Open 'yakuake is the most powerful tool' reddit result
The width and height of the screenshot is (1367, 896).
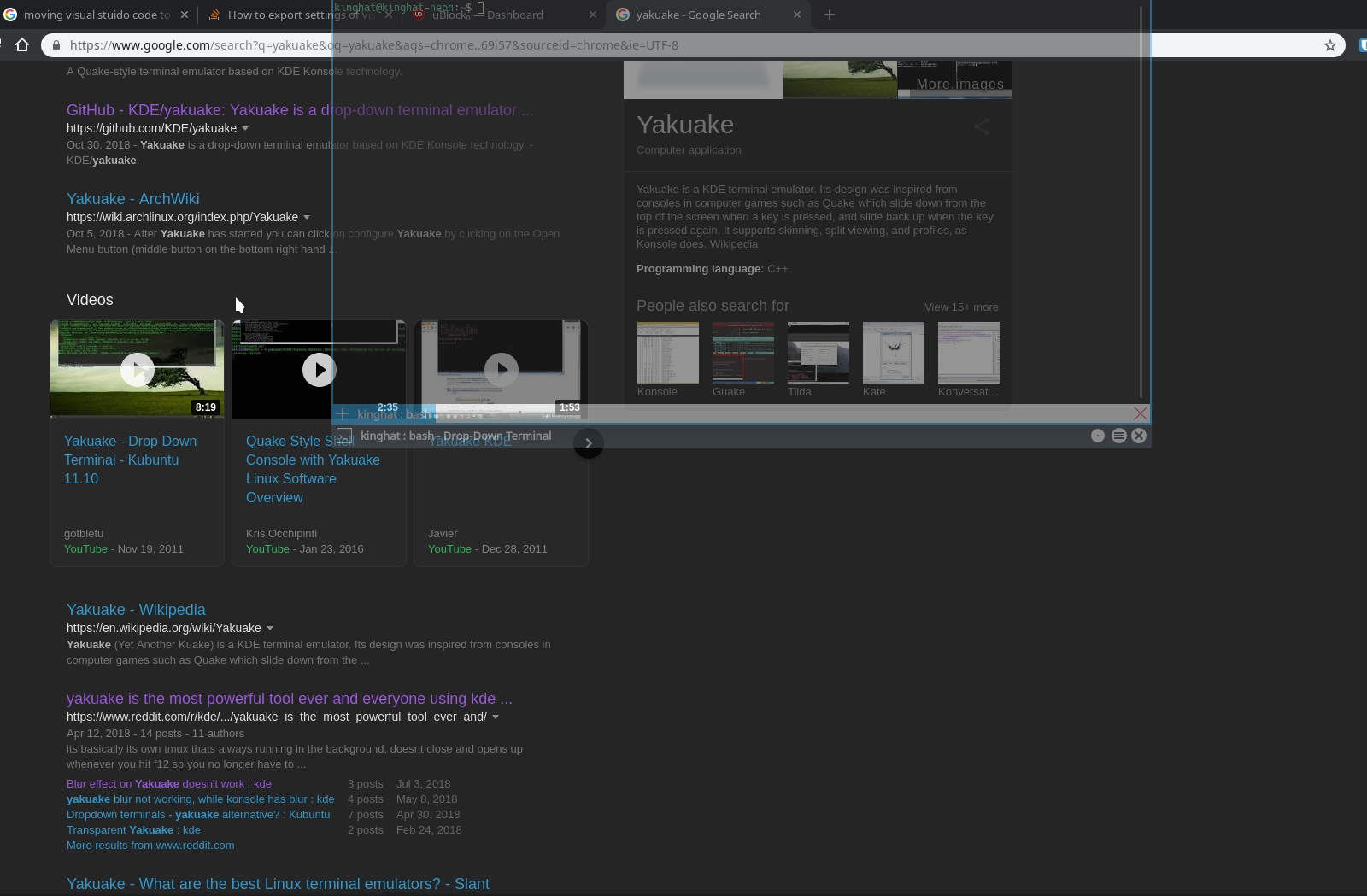coord(290,699)
